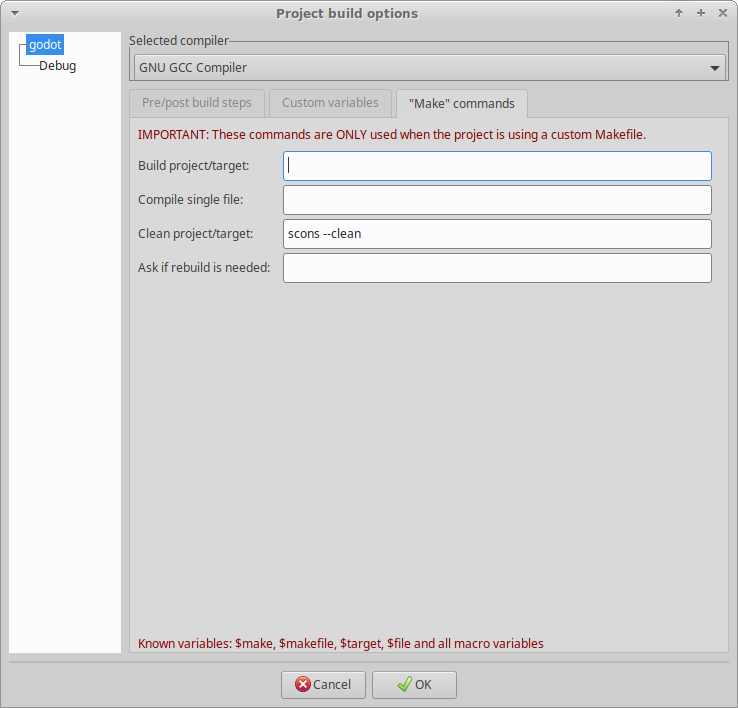Click the Known variables hint text
738x708 pixels.
point(340,644)
